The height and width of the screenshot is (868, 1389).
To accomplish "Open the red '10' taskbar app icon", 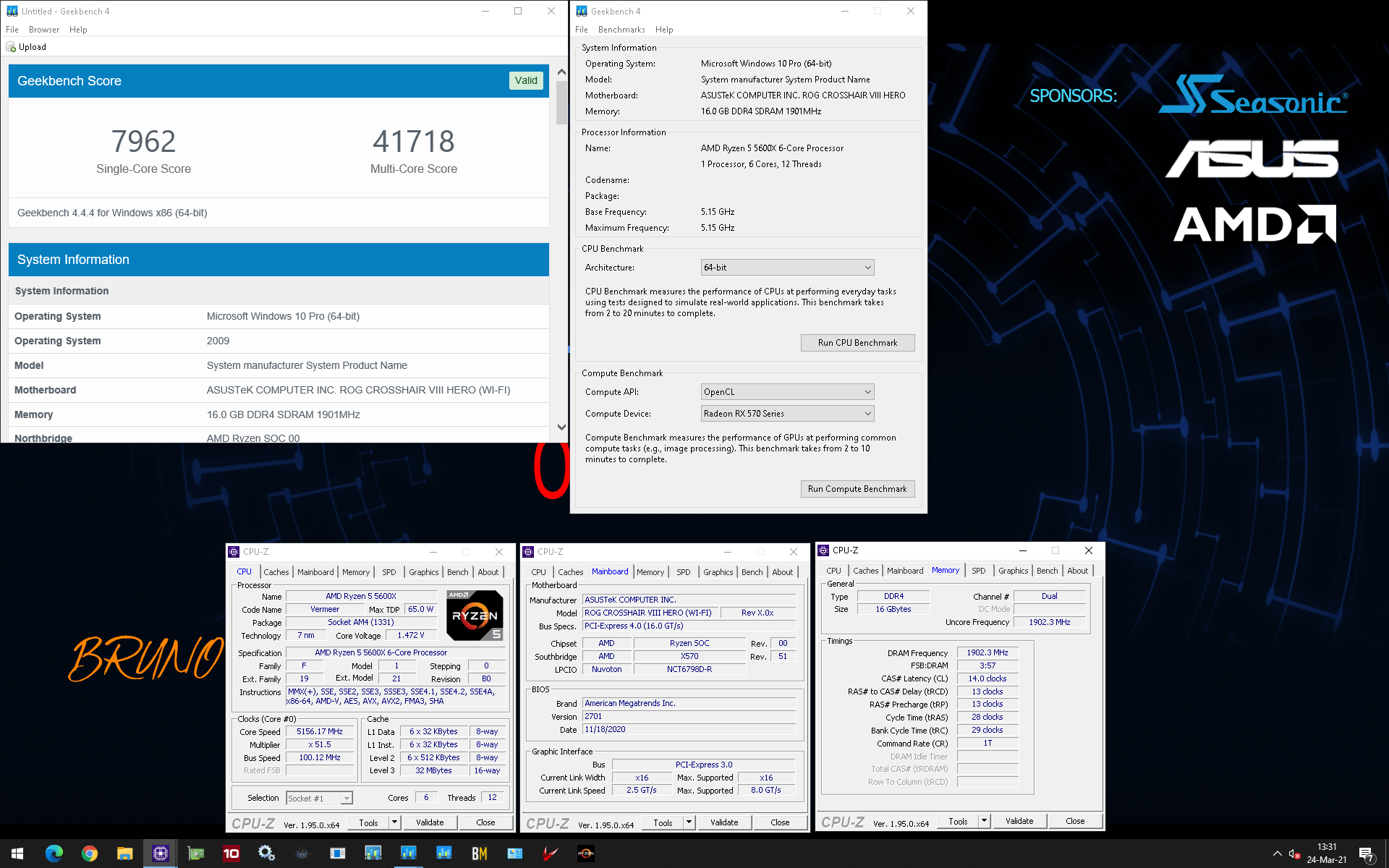I will pos(231,854).
